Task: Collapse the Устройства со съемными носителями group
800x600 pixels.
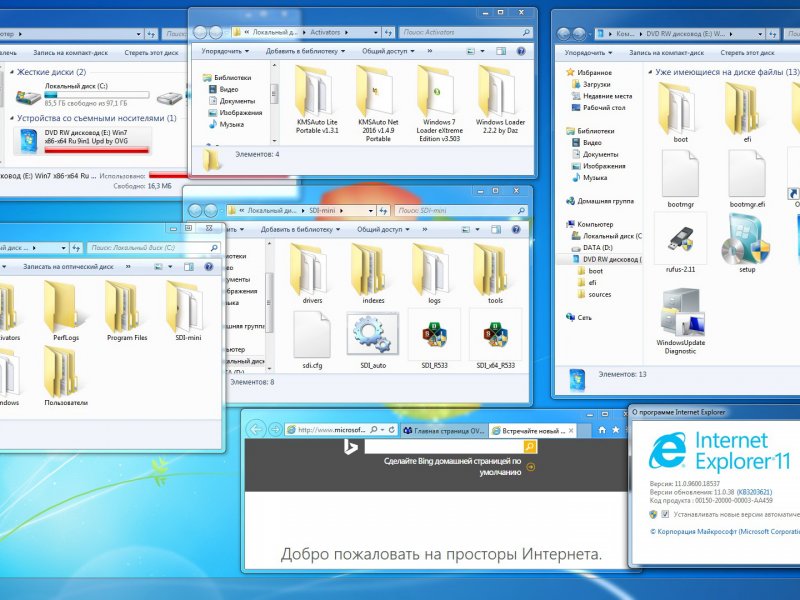Action: (x=12, y=118)
